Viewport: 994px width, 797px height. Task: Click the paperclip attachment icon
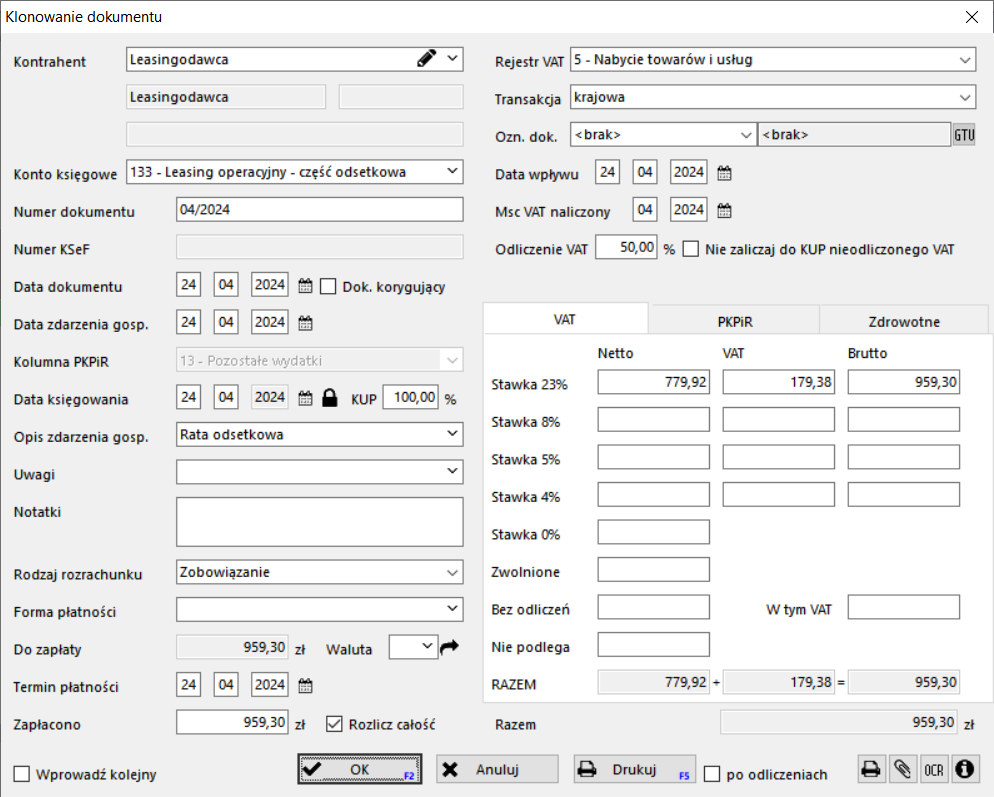click(x=902, y=769)
